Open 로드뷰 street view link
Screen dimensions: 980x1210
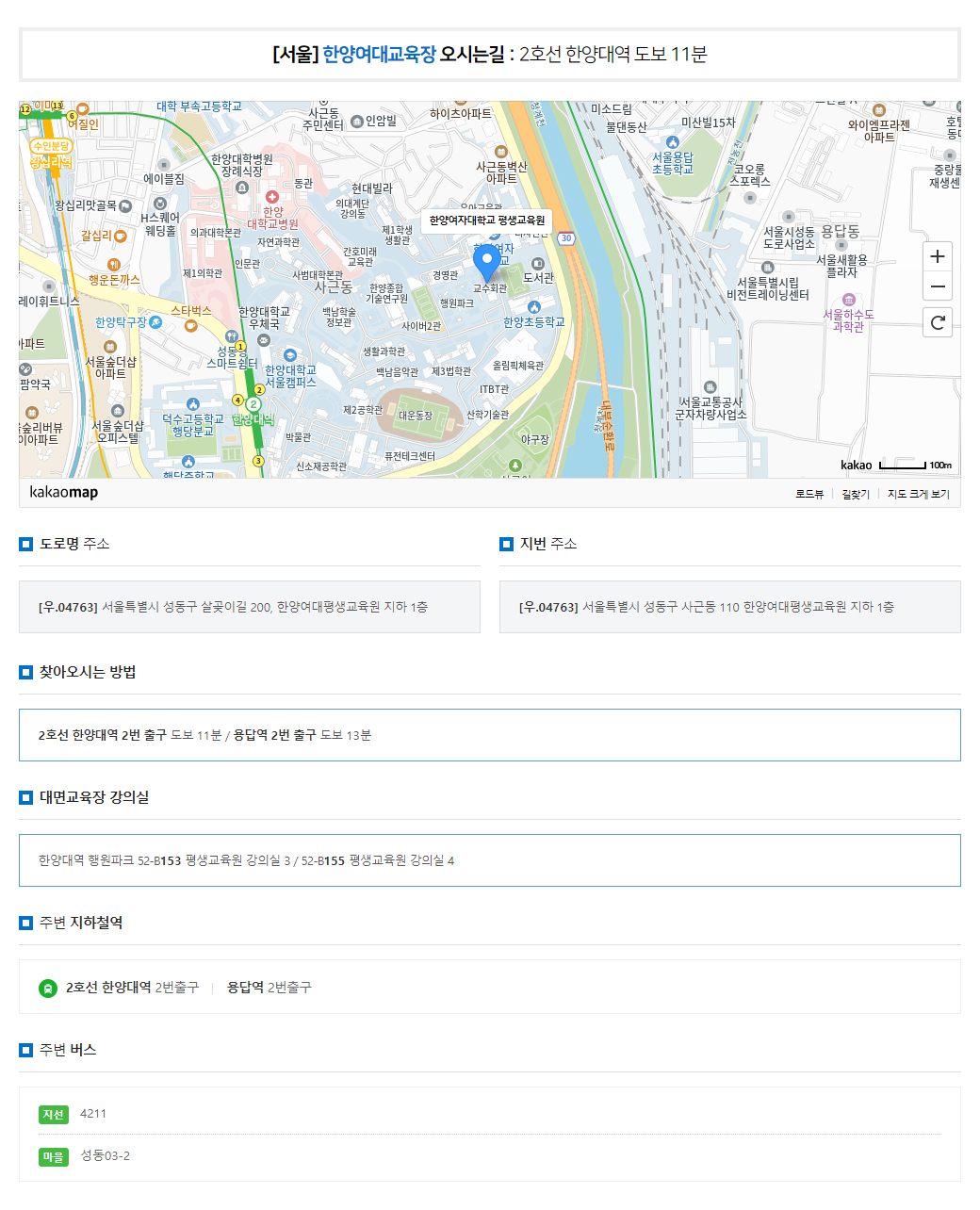click(808, 494)
